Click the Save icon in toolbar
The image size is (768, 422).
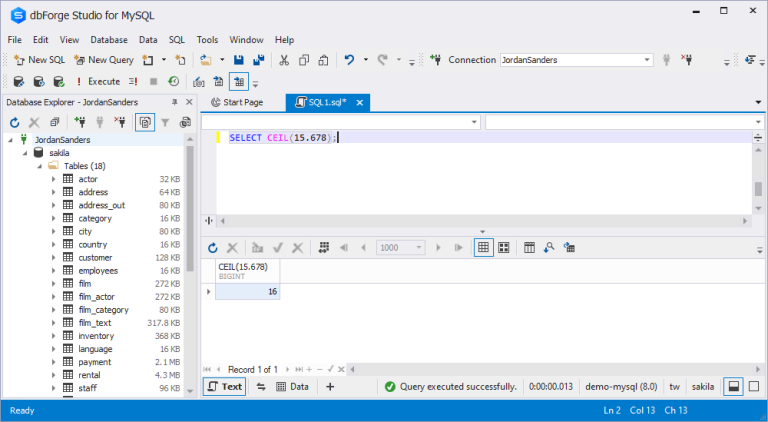(239, 60)
